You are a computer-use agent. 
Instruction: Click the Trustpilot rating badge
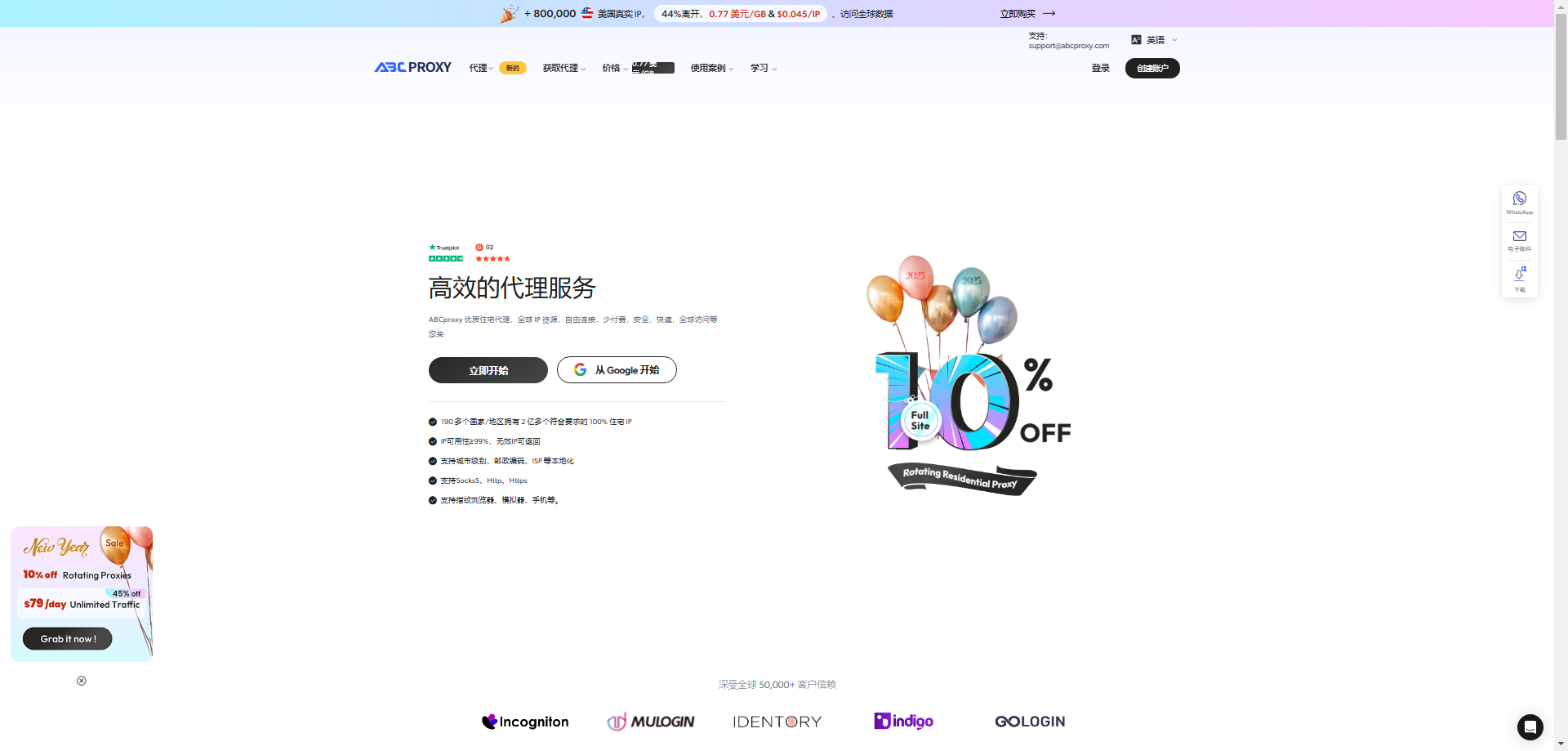[446, 253]
